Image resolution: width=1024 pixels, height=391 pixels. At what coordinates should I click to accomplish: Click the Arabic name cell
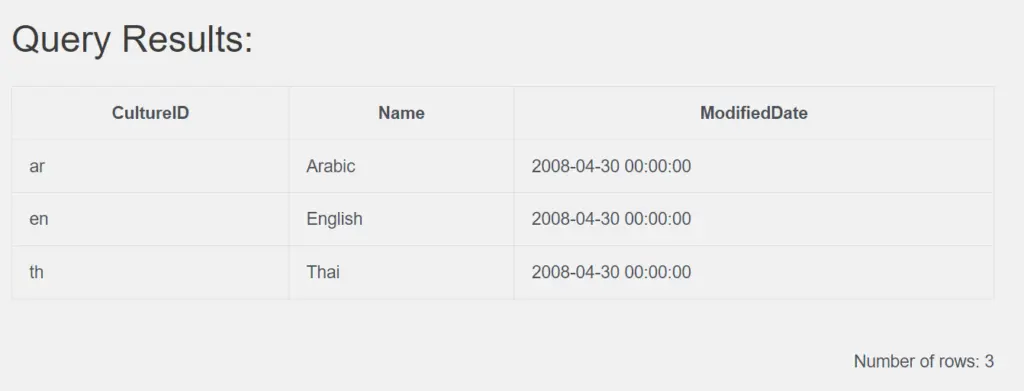coord(402,166)
